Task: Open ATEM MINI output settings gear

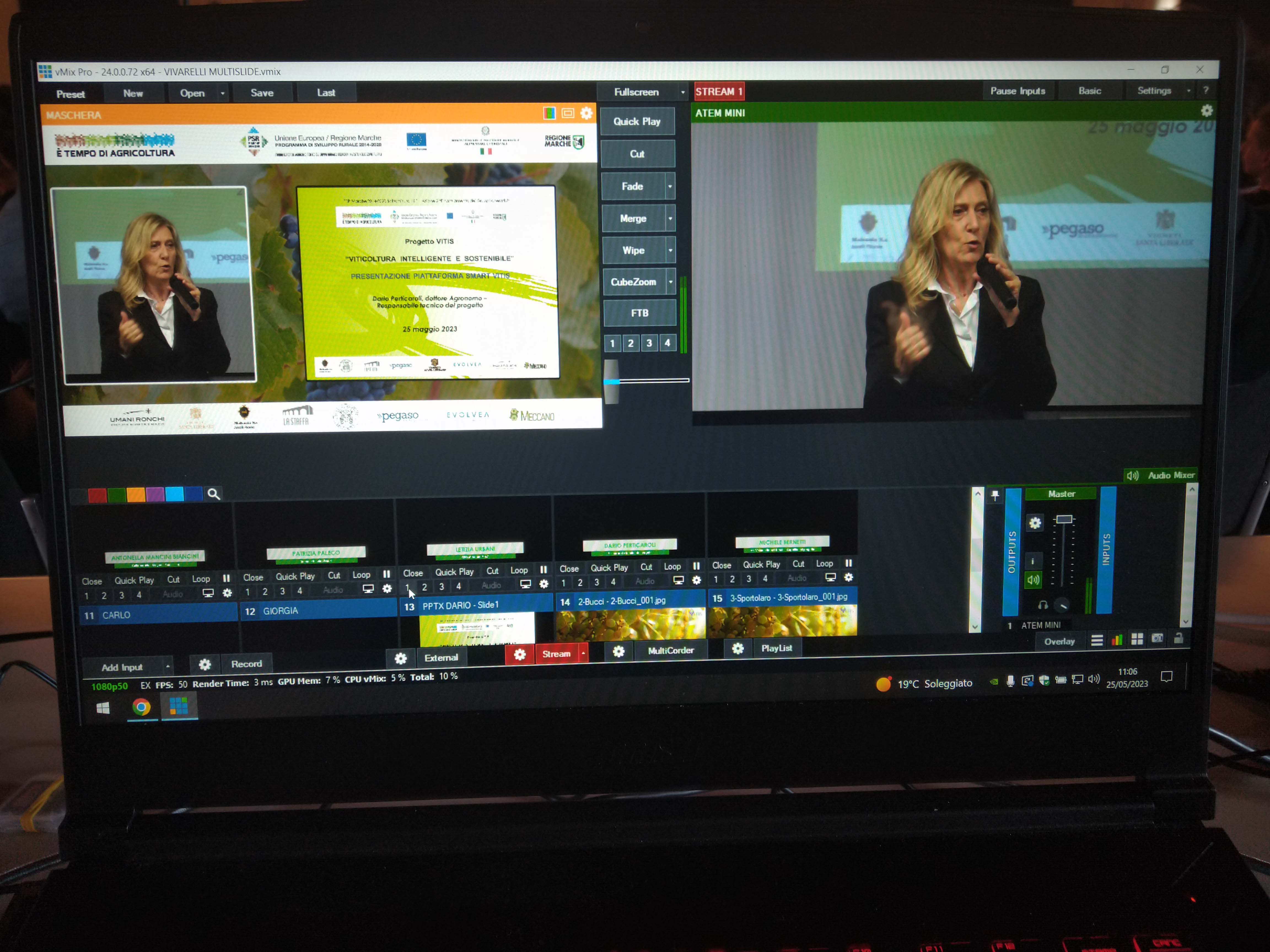Action: 1206,111
